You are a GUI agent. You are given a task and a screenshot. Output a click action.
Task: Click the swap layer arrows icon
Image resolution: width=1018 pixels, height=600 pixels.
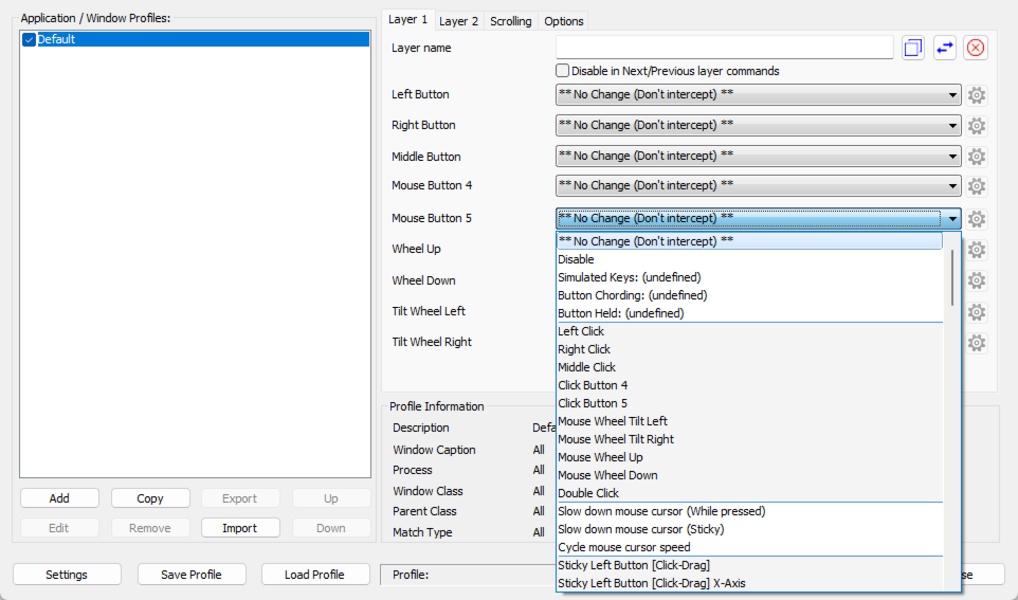point(944,48)
